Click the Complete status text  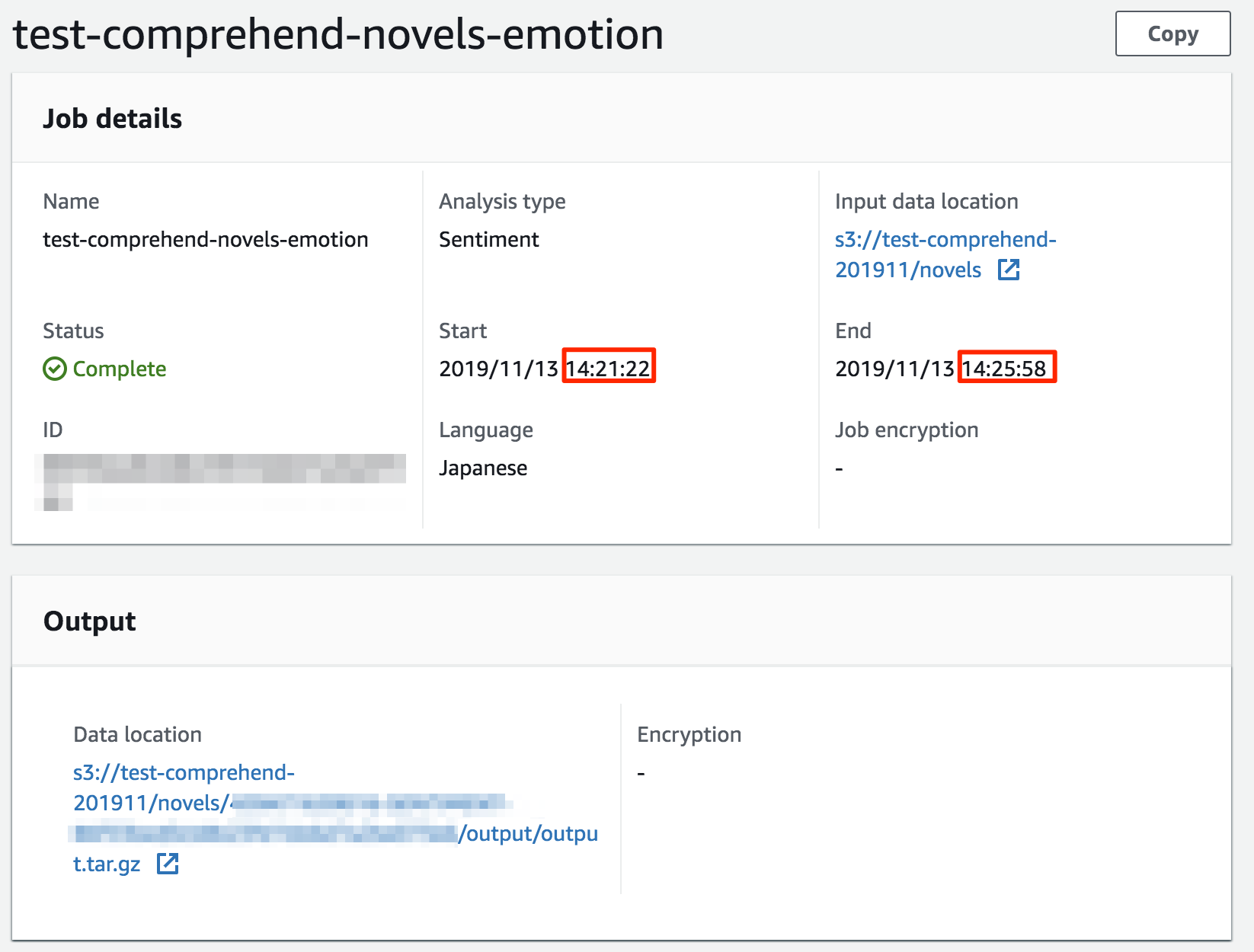120,369
